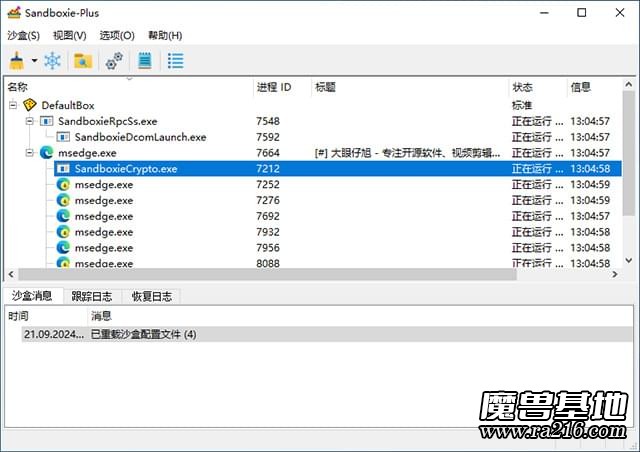Sort by the 名称 column header
This screenshot has width=640, height=452.
[x=129, y=87]
